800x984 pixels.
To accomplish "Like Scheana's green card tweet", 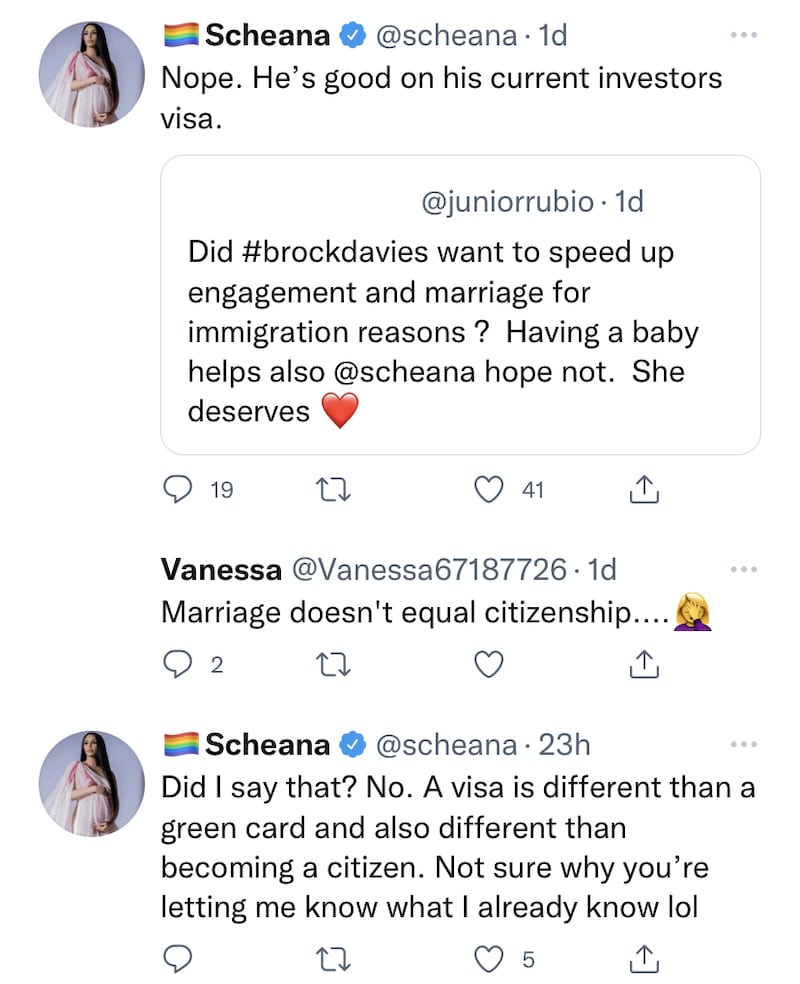I will coord(487,959).
